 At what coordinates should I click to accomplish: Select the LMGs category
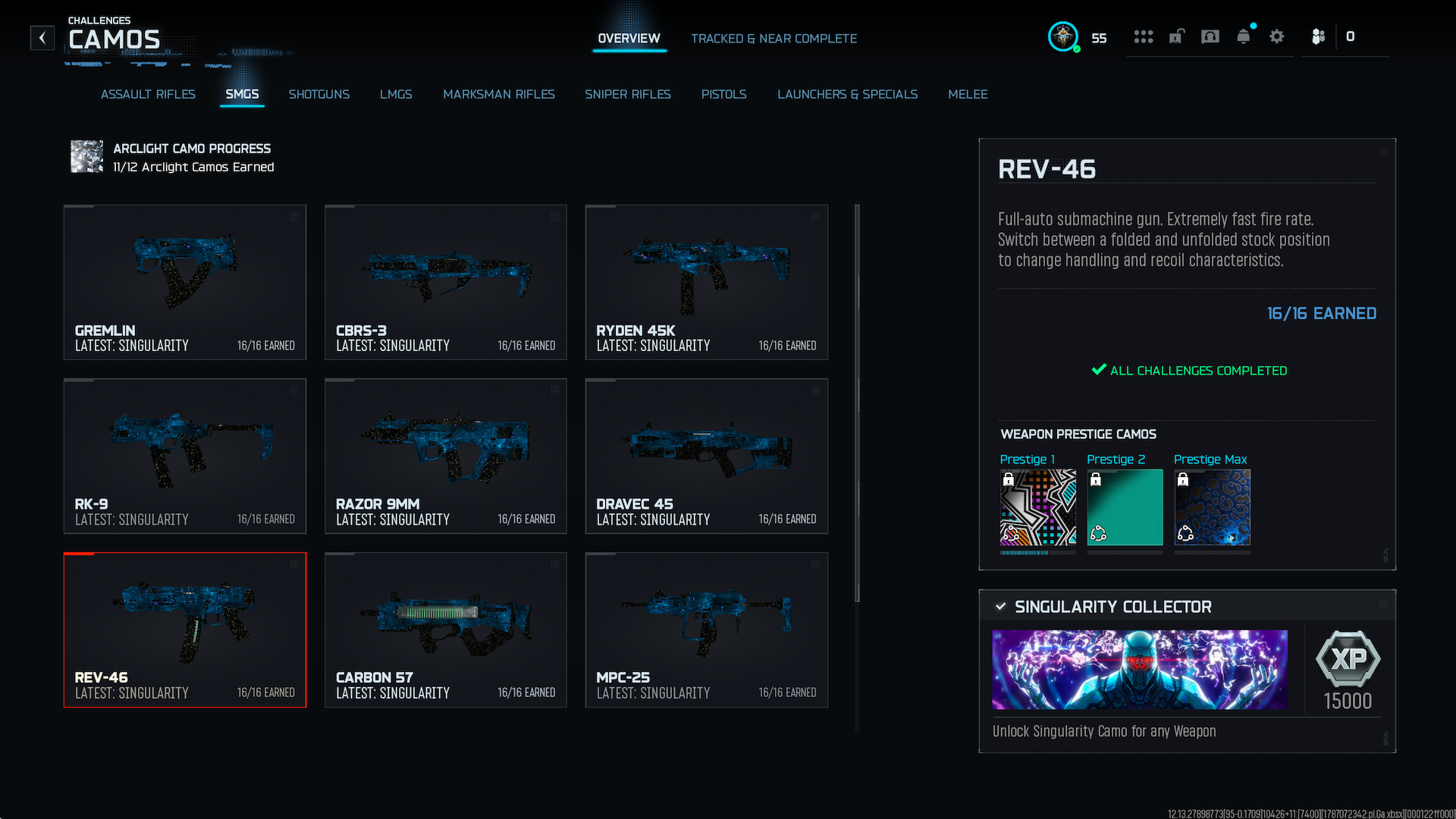396,94
